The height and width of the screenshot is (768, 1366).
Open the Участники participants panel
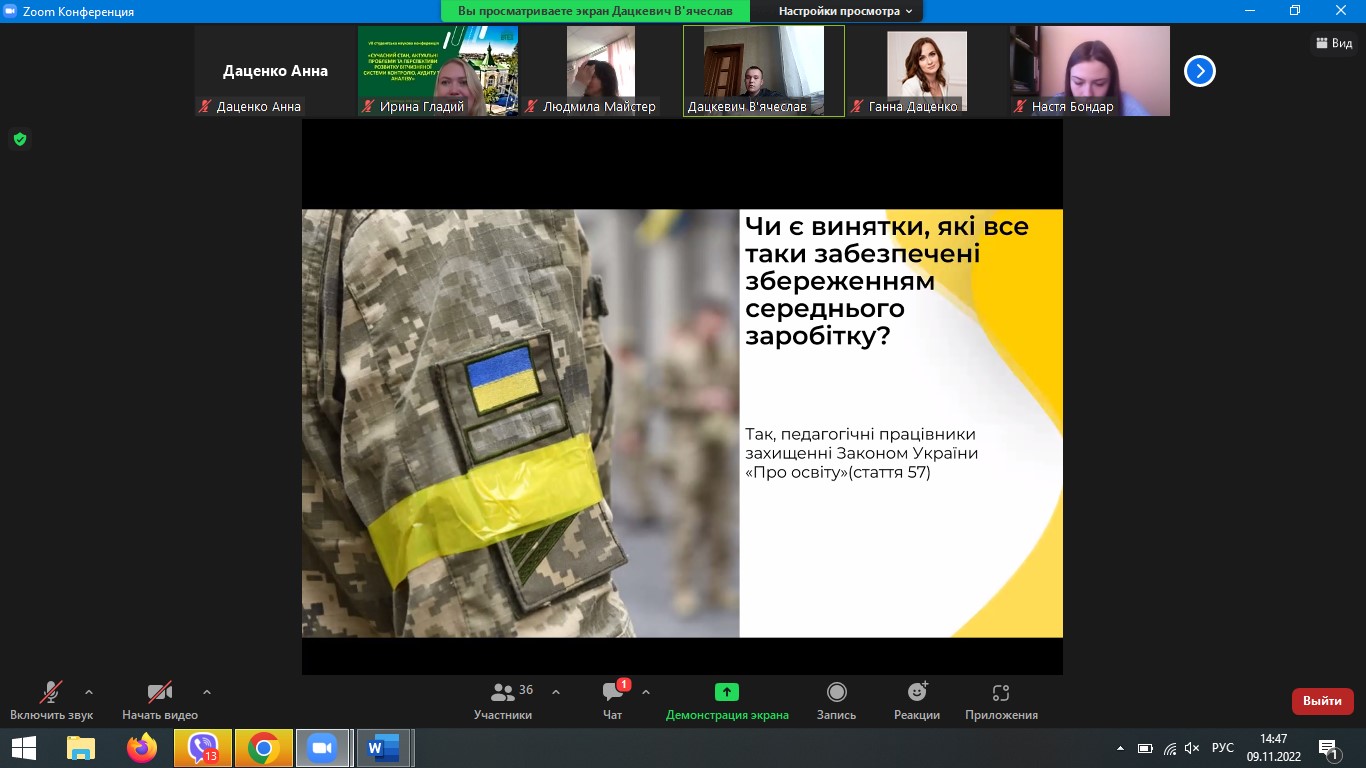pos(503,700)
